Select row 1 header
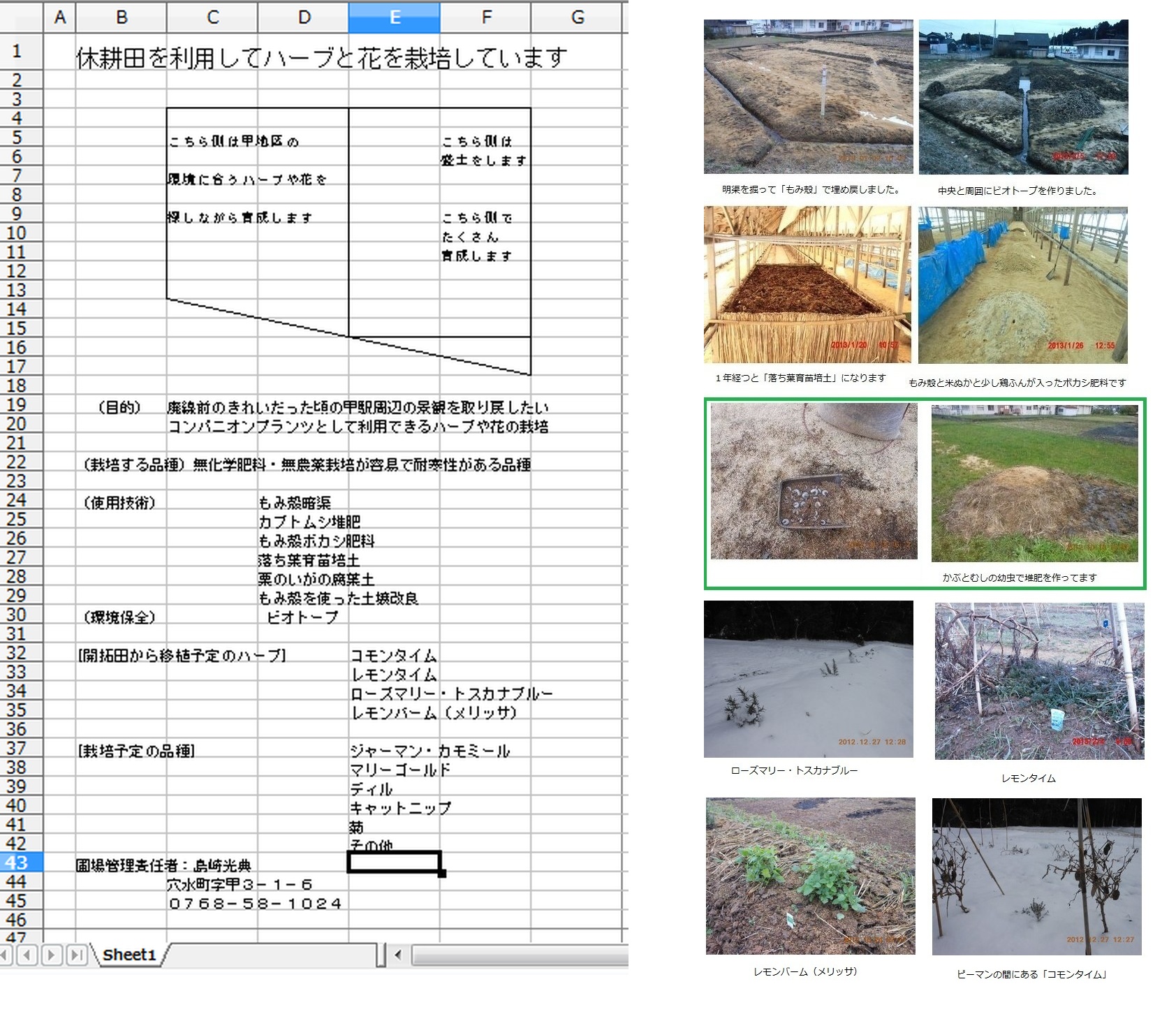Image resolution: width=1176 pixels, height=1014 pixels. click(x=17, y=51)
